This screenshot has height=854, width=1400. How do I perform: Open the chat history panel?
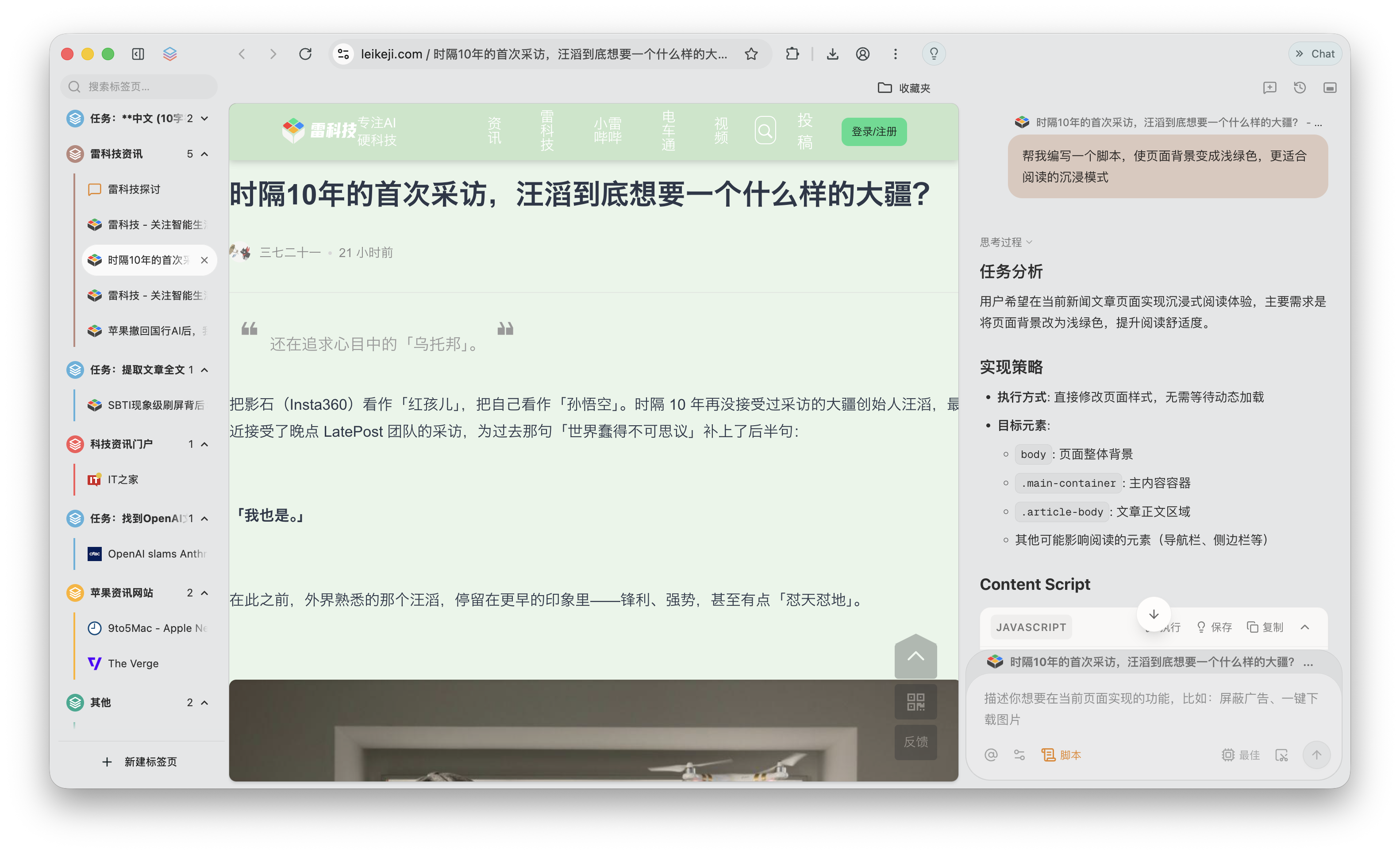(x=1300, y=88)
